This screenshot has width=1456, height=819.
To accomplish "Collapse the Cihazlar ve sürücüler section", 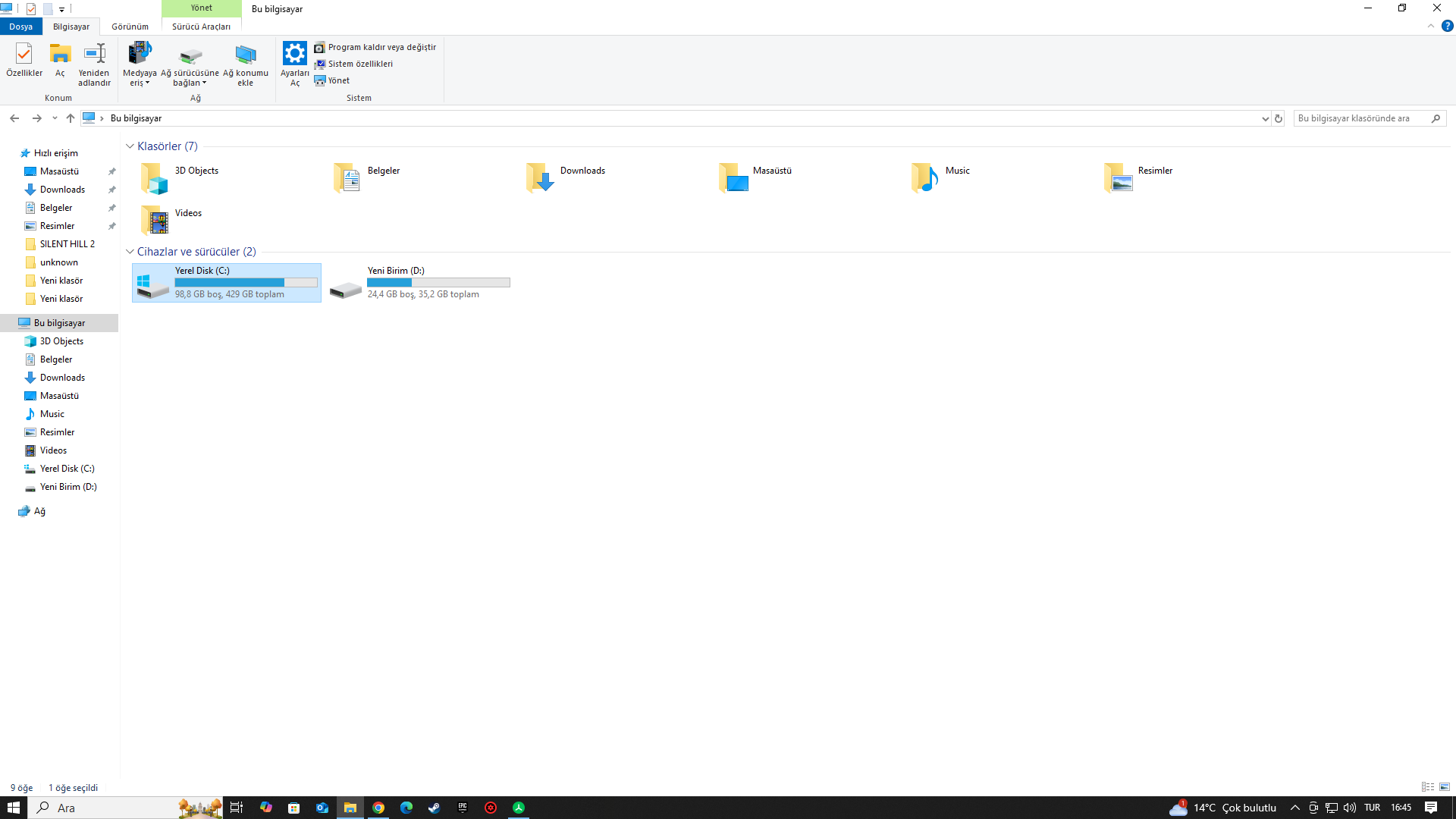I will click(130, 252).
